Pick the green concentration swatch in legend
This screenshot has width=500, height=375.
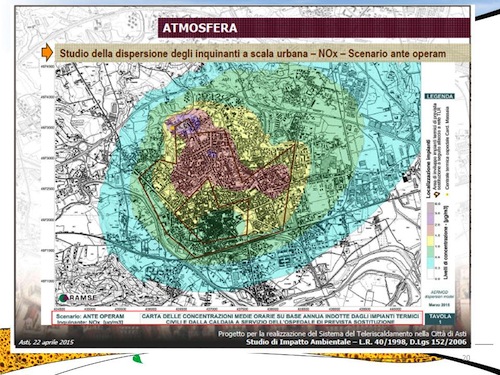point(430,252)
